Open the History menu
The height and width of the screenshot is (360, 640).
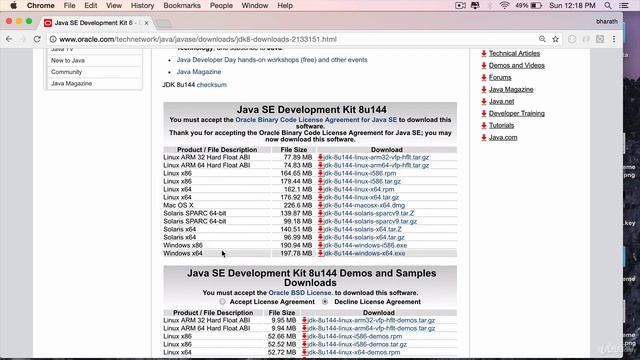(x=142, y=6)
